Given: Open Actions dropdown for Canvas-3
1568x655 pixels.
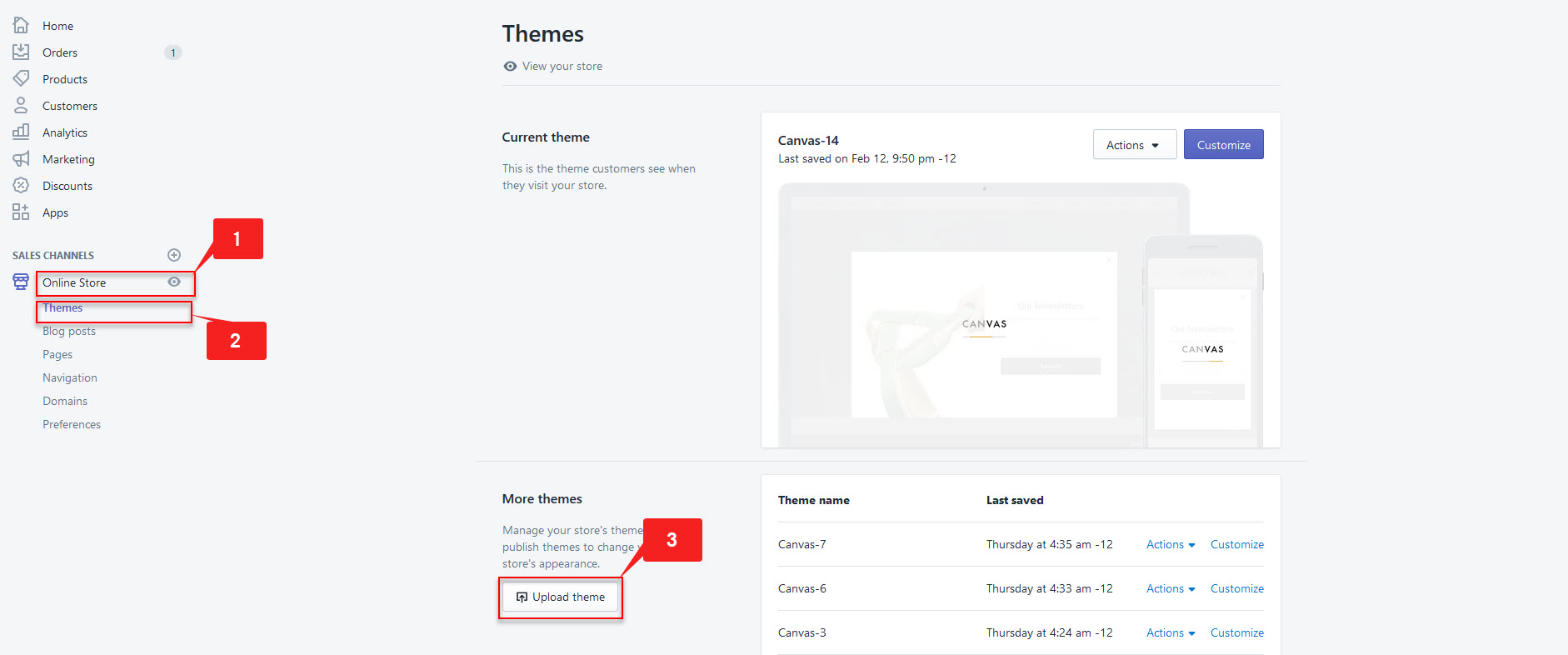Looking at the screenshot, I should coord(1171,632).
